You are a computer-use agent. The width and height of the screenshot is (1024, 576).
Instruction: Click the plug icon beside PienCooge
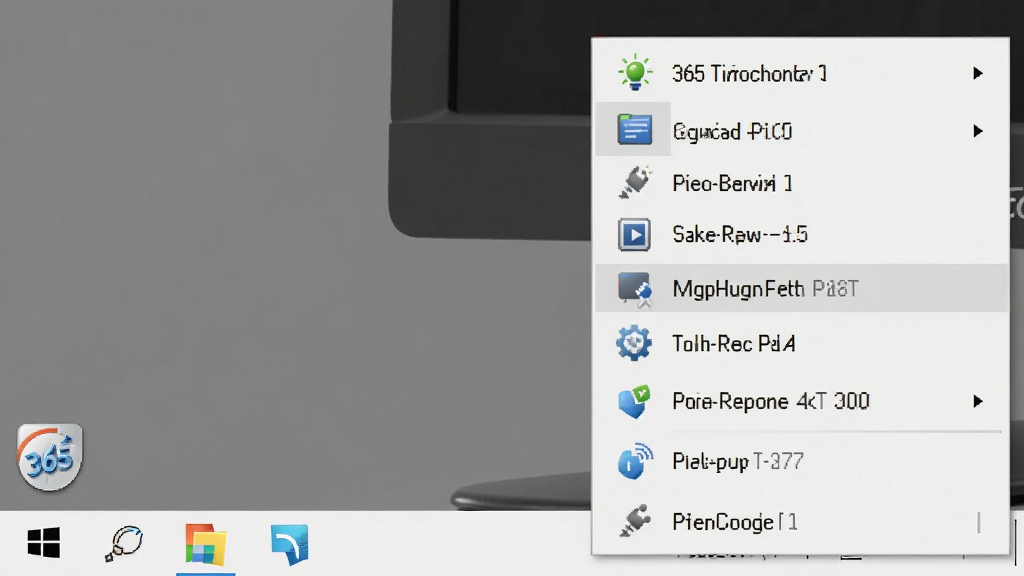tap(635, 520)
